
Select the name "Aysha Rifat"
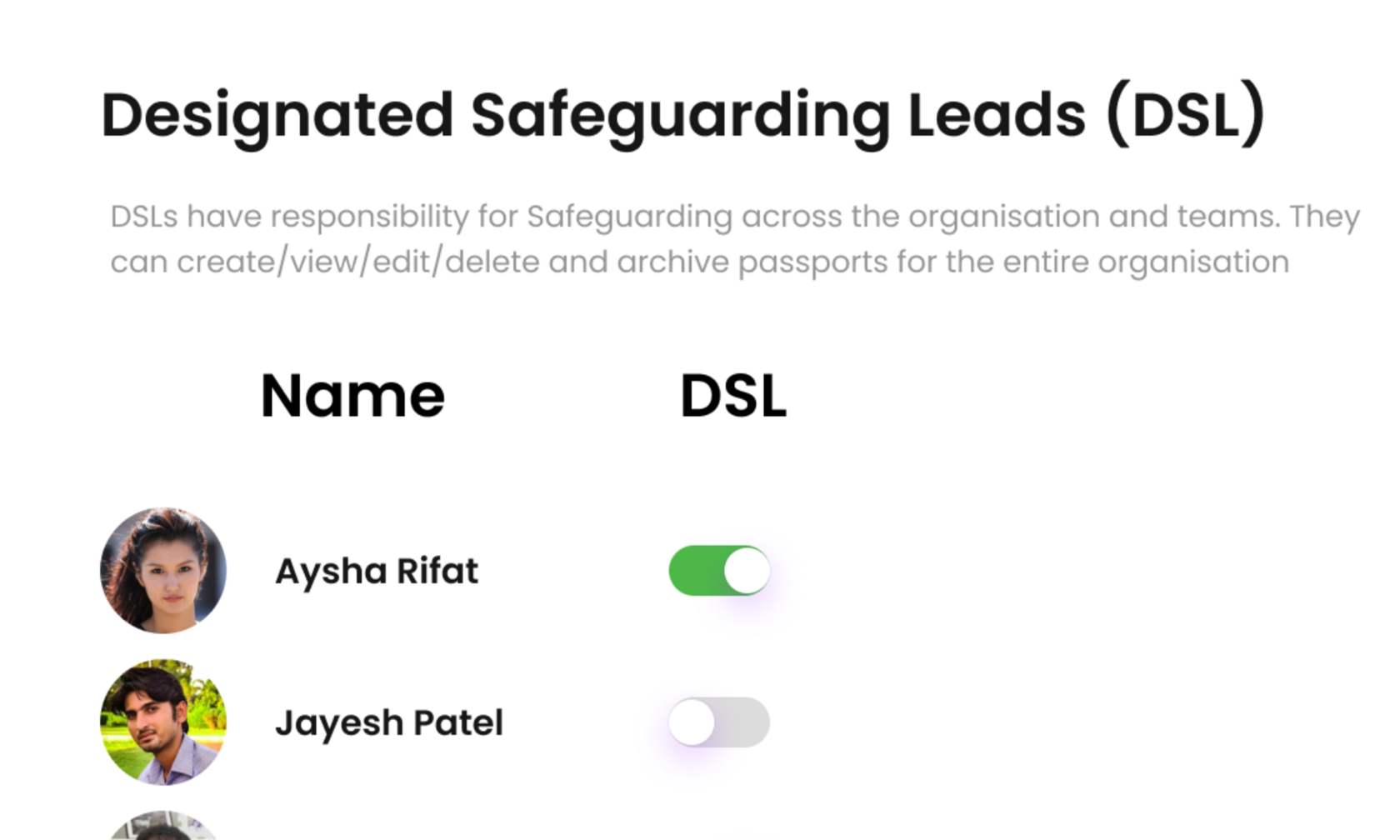click(377, 571)
